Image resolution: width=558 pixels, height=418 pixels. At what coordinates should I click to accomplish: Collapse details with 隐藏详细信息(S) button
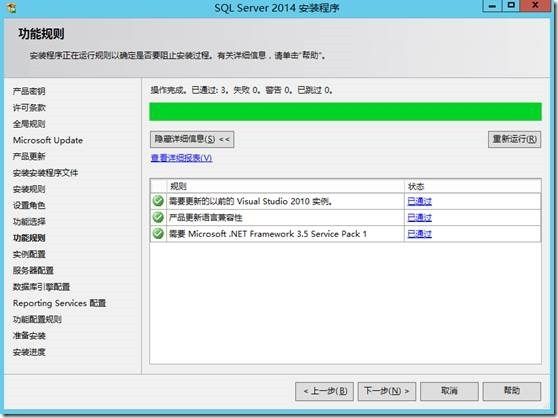click(x=192, y=139)
